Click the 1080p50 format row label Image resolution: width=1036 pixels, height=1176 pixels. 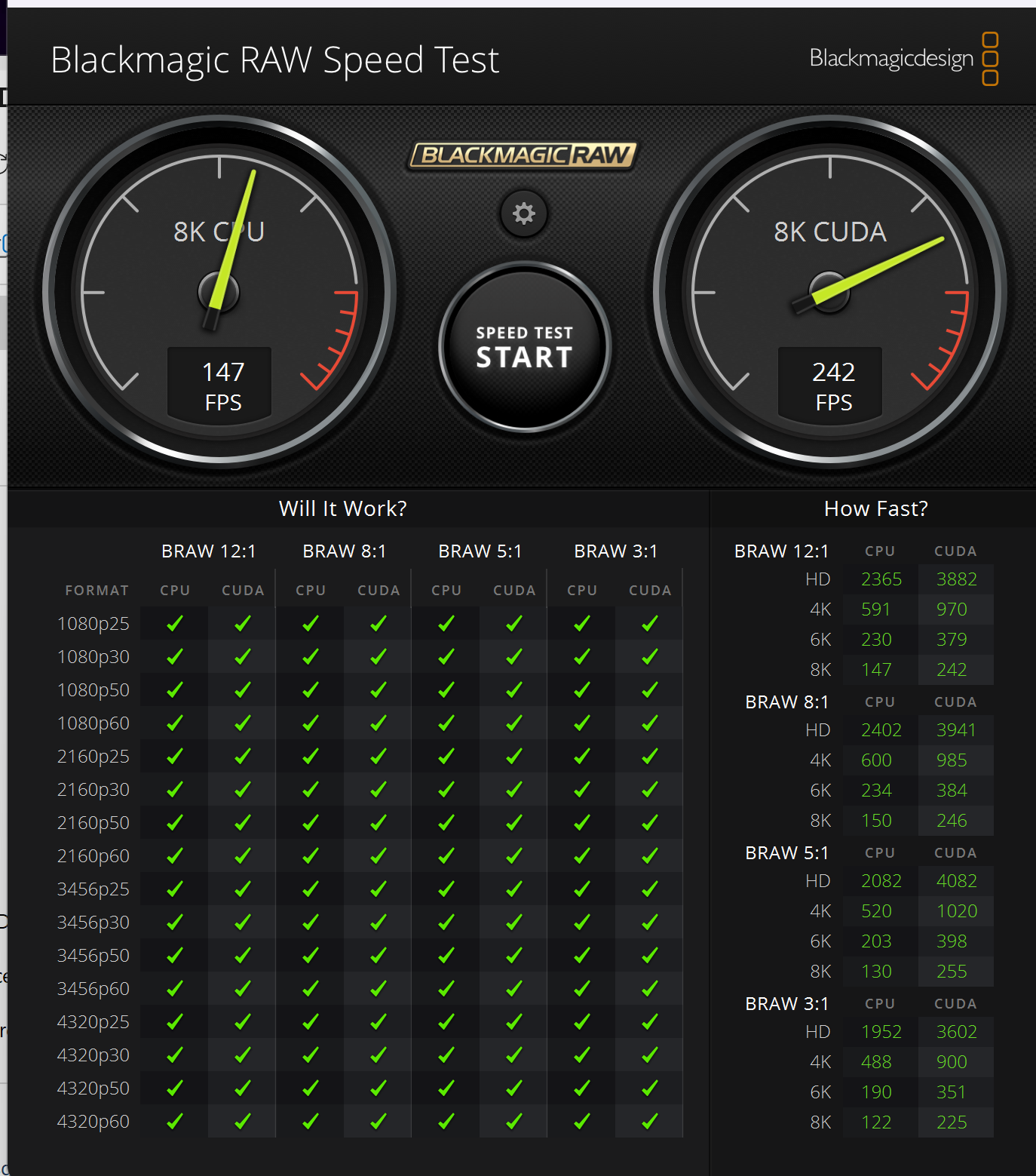point(93,690)
